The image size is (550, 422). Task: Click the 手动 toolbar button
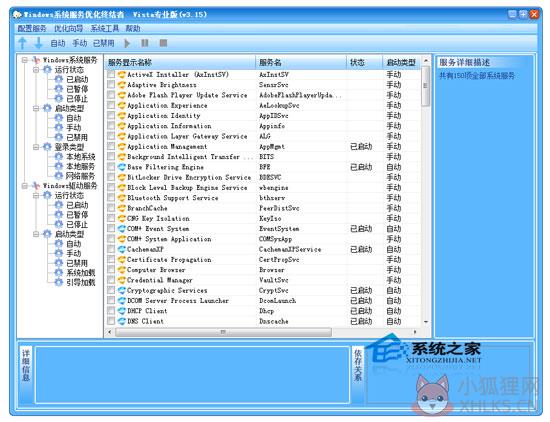click(80, 43)
